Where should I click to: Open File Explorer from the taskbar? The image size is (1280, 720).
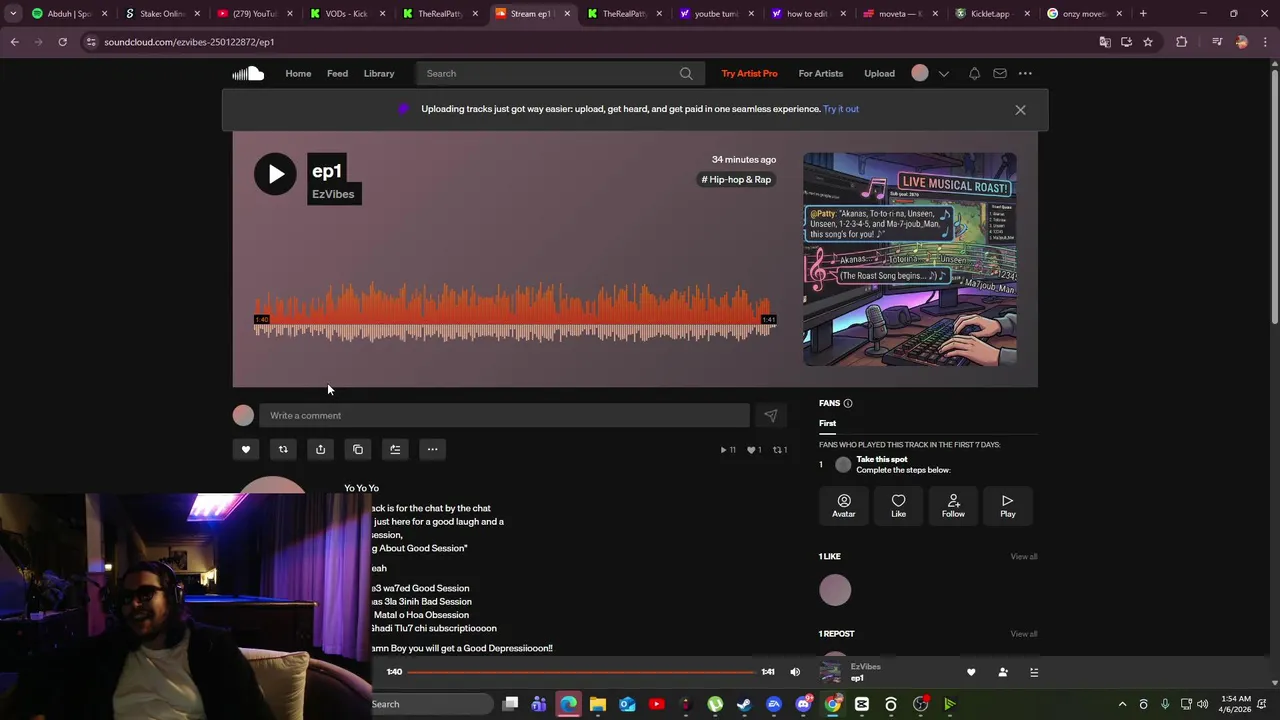598,704
